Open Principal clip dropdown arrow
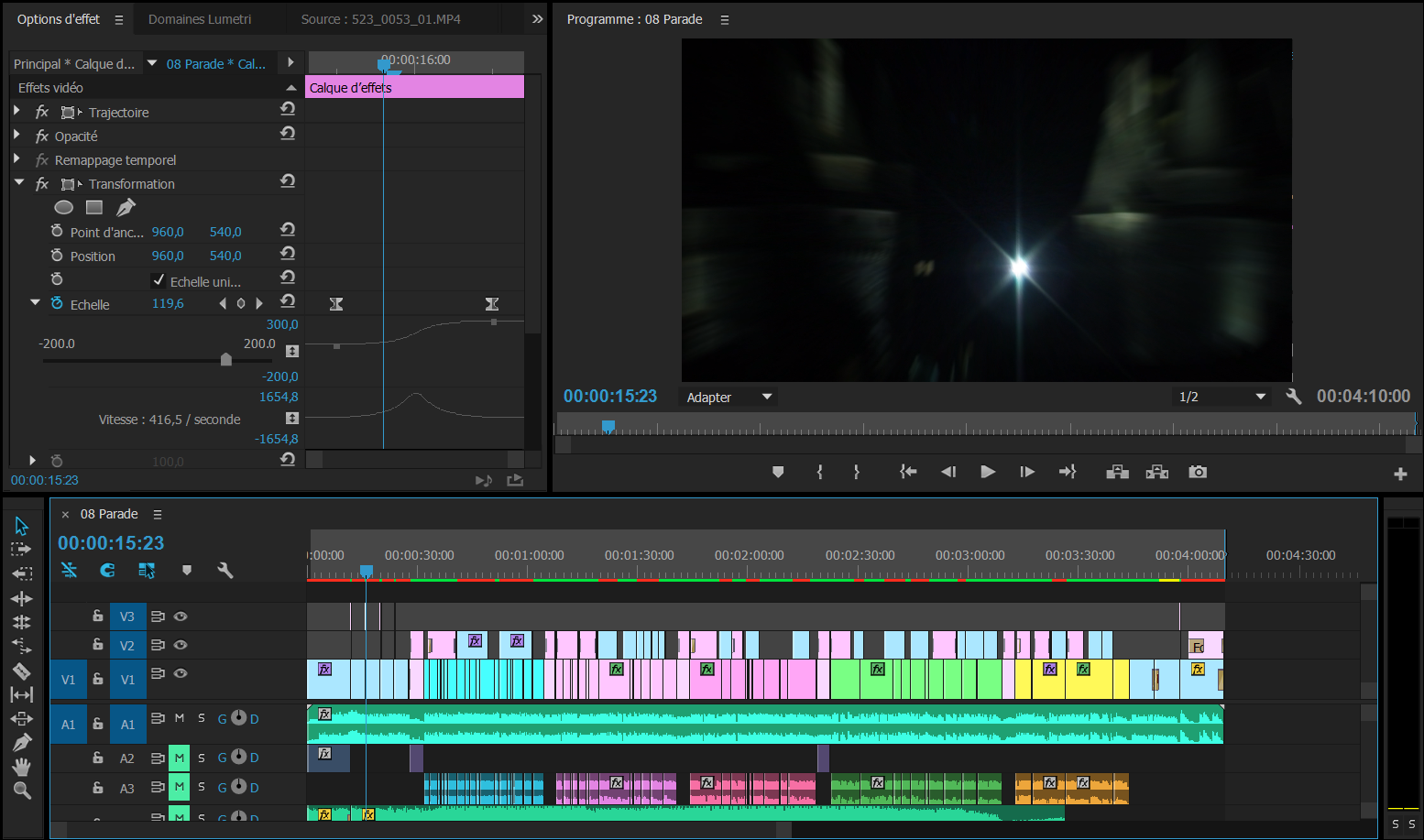Viewport: 1424px width, 840px height. [152, 63]
